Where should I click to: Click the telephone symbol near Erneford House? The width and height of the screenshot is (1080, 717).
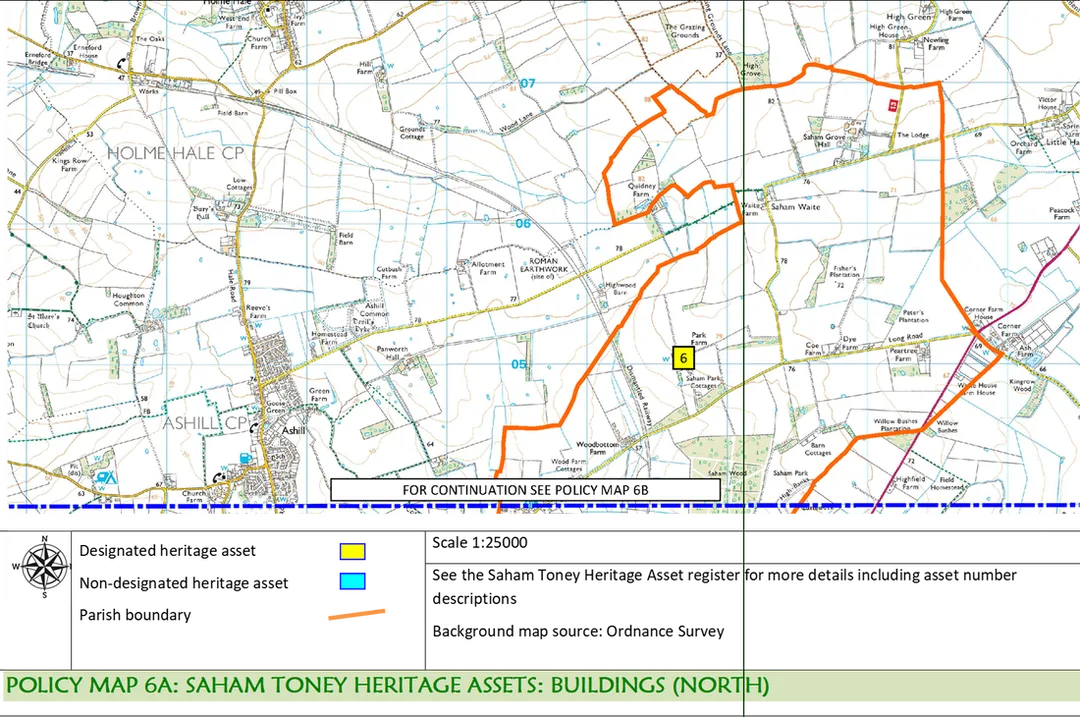[x=123, y=63]
